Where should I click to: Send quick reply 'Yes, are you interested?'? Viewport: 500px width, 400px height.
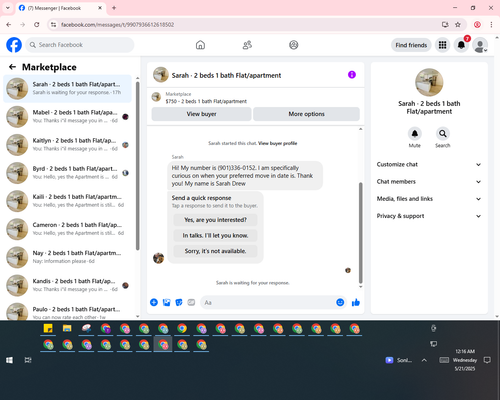tap(215, 220)
